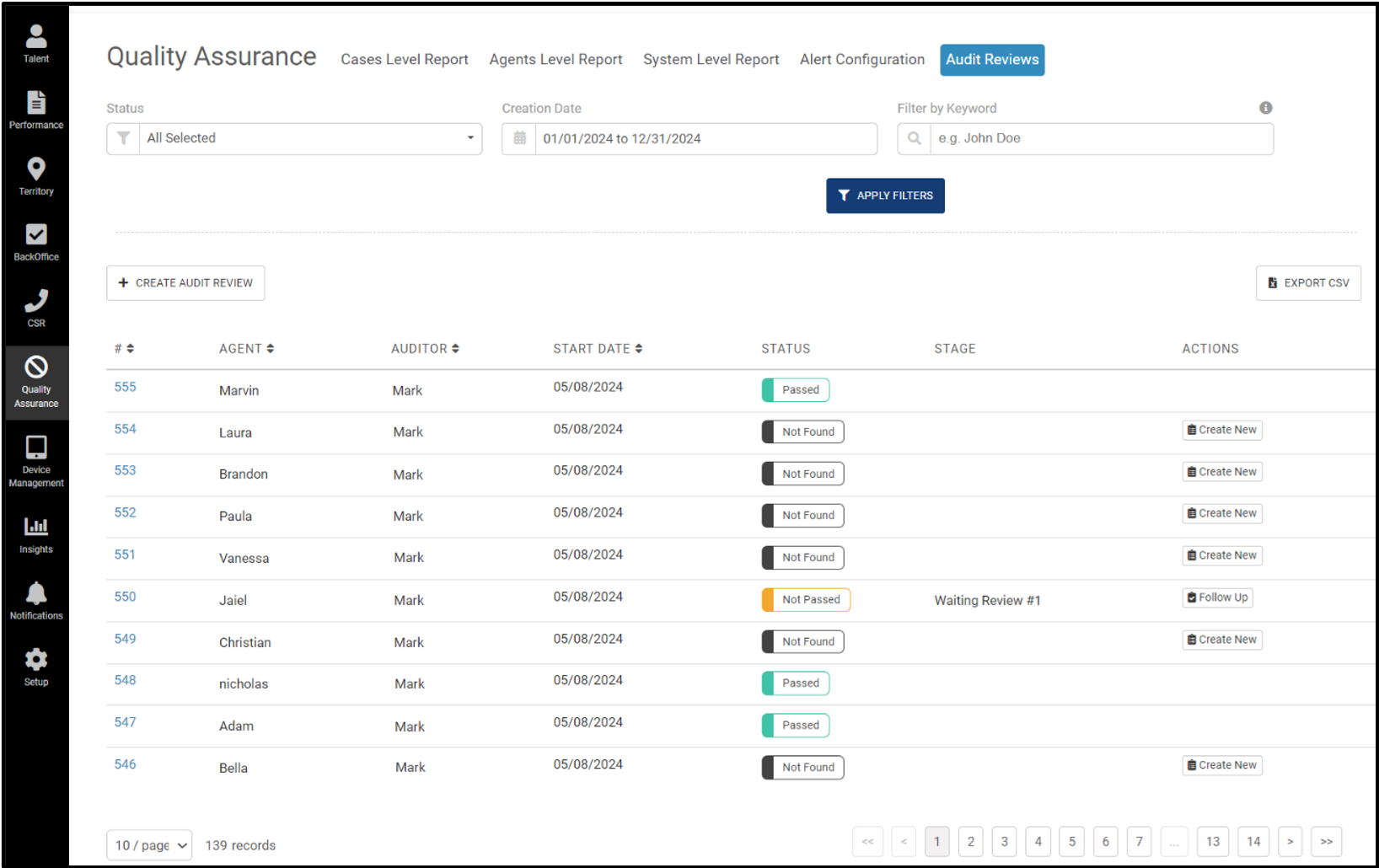1379x868 pixels.
Task: Go to page 2 of results
Action: pos(971,841)
